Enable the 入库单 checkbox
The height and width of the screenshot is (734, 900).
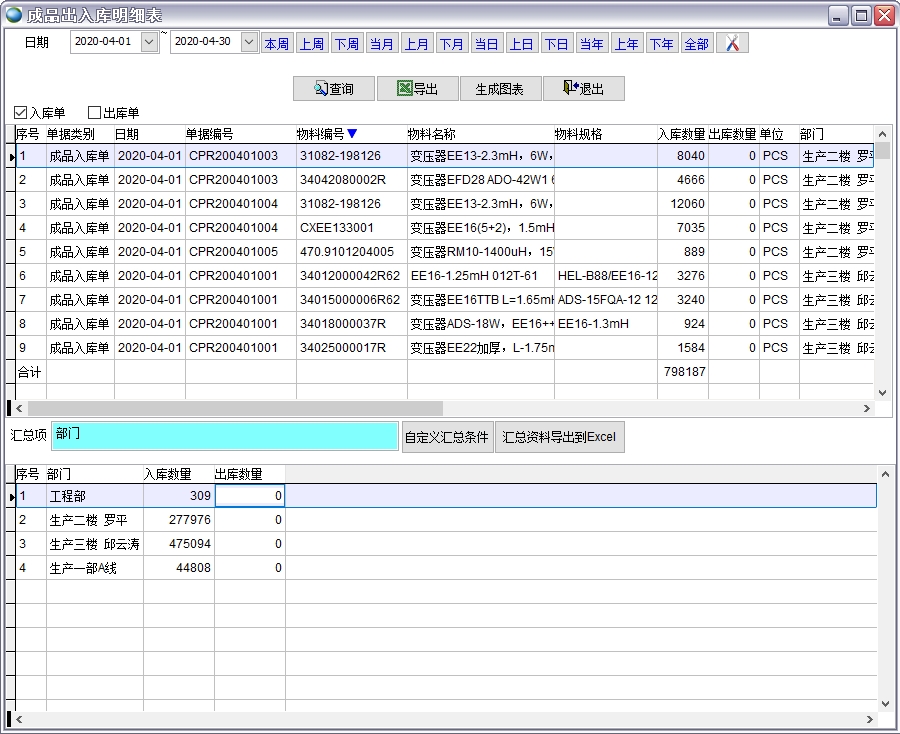tap(21, 113)
